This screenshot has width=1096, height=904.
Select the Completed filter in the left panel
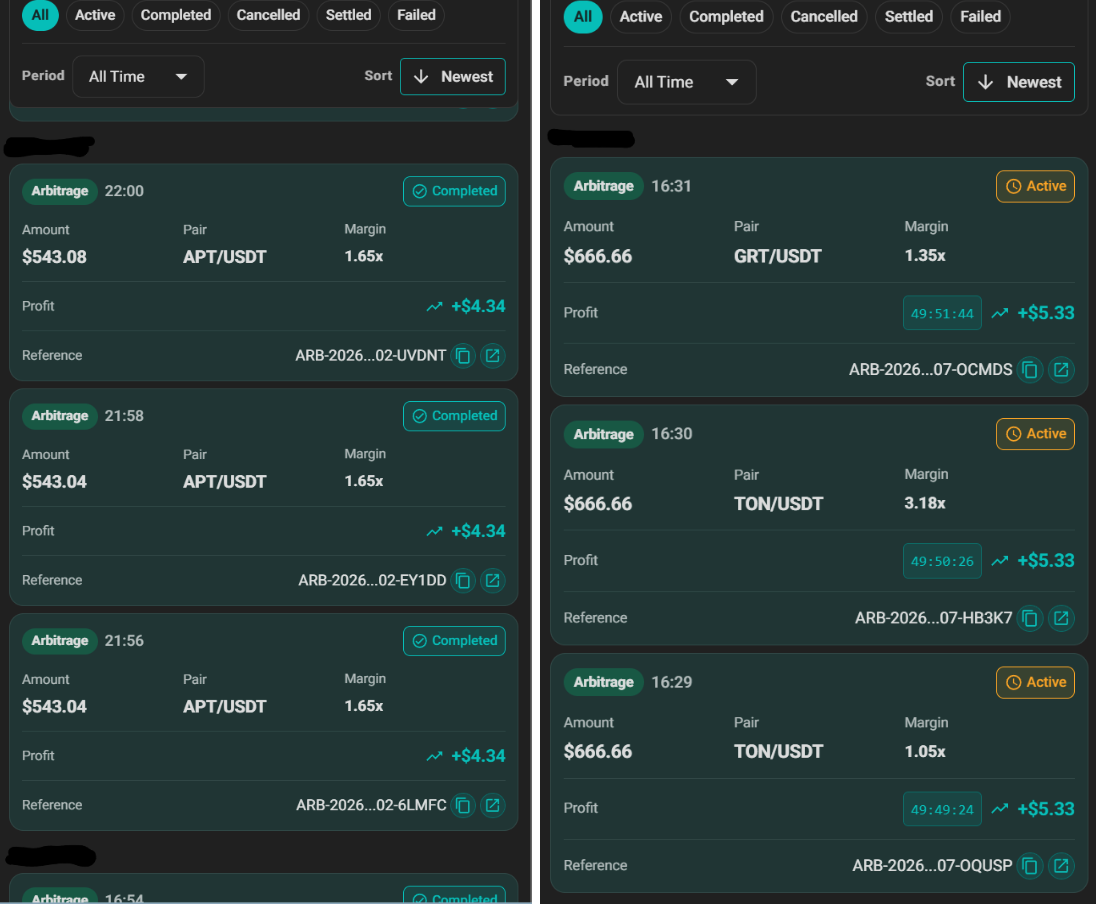pyautogui.click(x=175, y=15)
